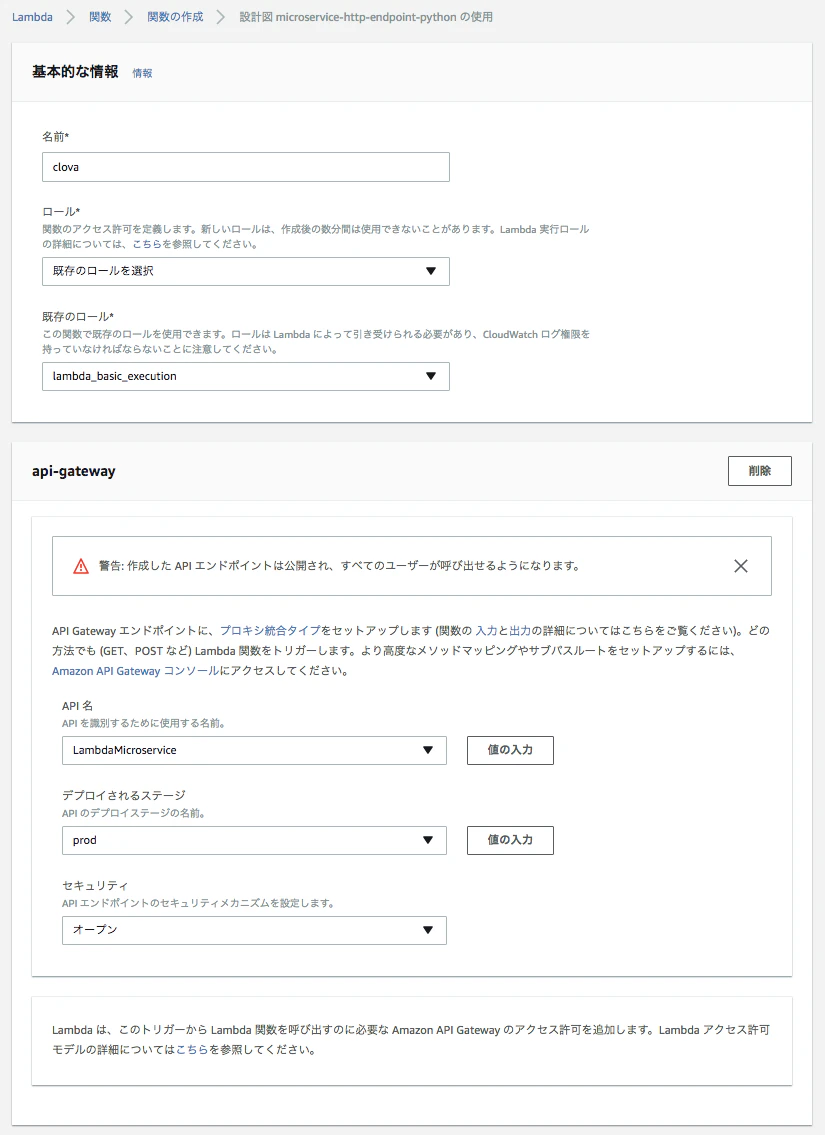Click the warning triangle icon
Viewport: 825px width, 1135px height.
pos(83,565)
